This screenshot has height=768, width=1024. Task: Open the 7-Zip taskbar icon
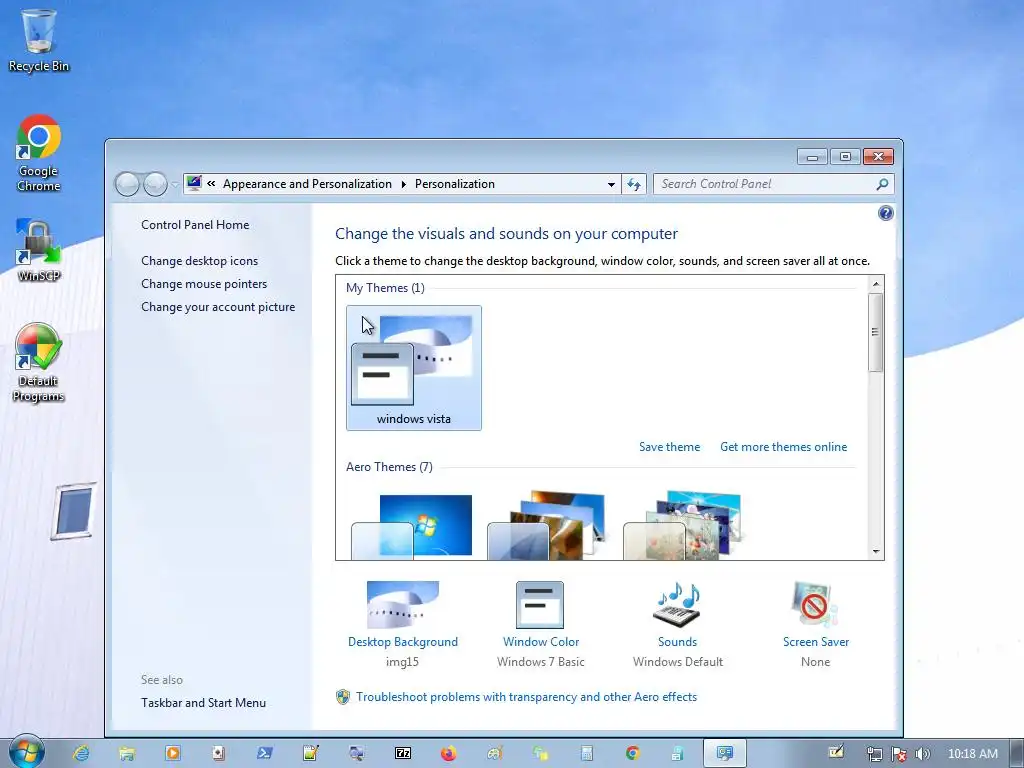[403, 753]
